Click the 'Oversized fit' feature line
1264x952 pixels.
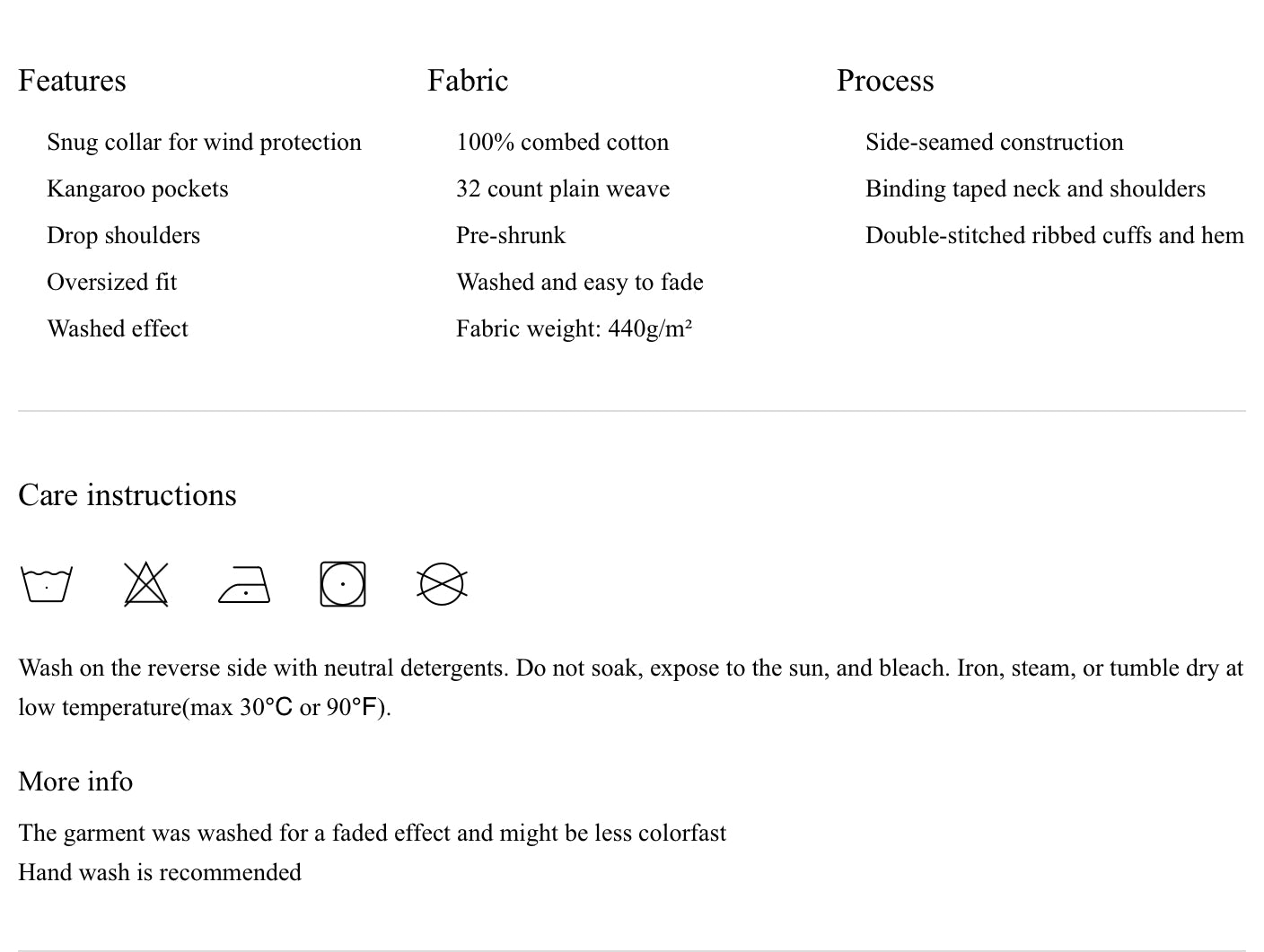(x=111, y=283)
